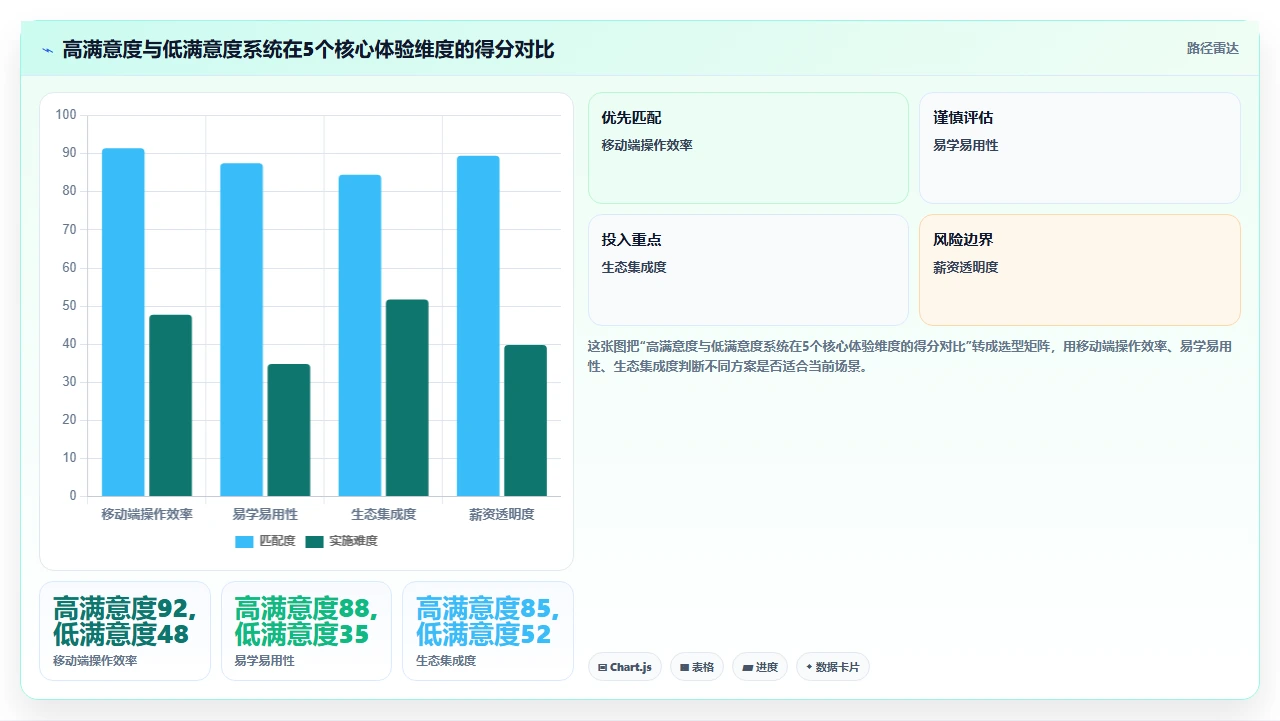Click the blue 匹配度 bar for 生态集成度
This screenshot has height=721, width=1280.
(x=360, y=335)
